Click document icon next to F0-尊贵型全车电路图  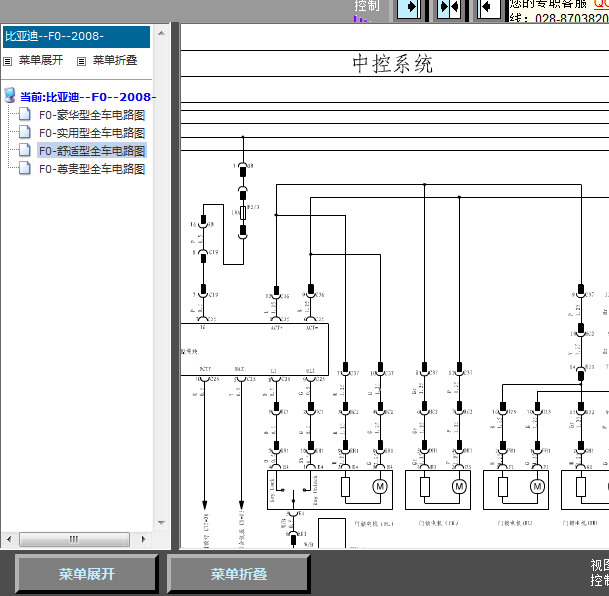coord(25,168)
